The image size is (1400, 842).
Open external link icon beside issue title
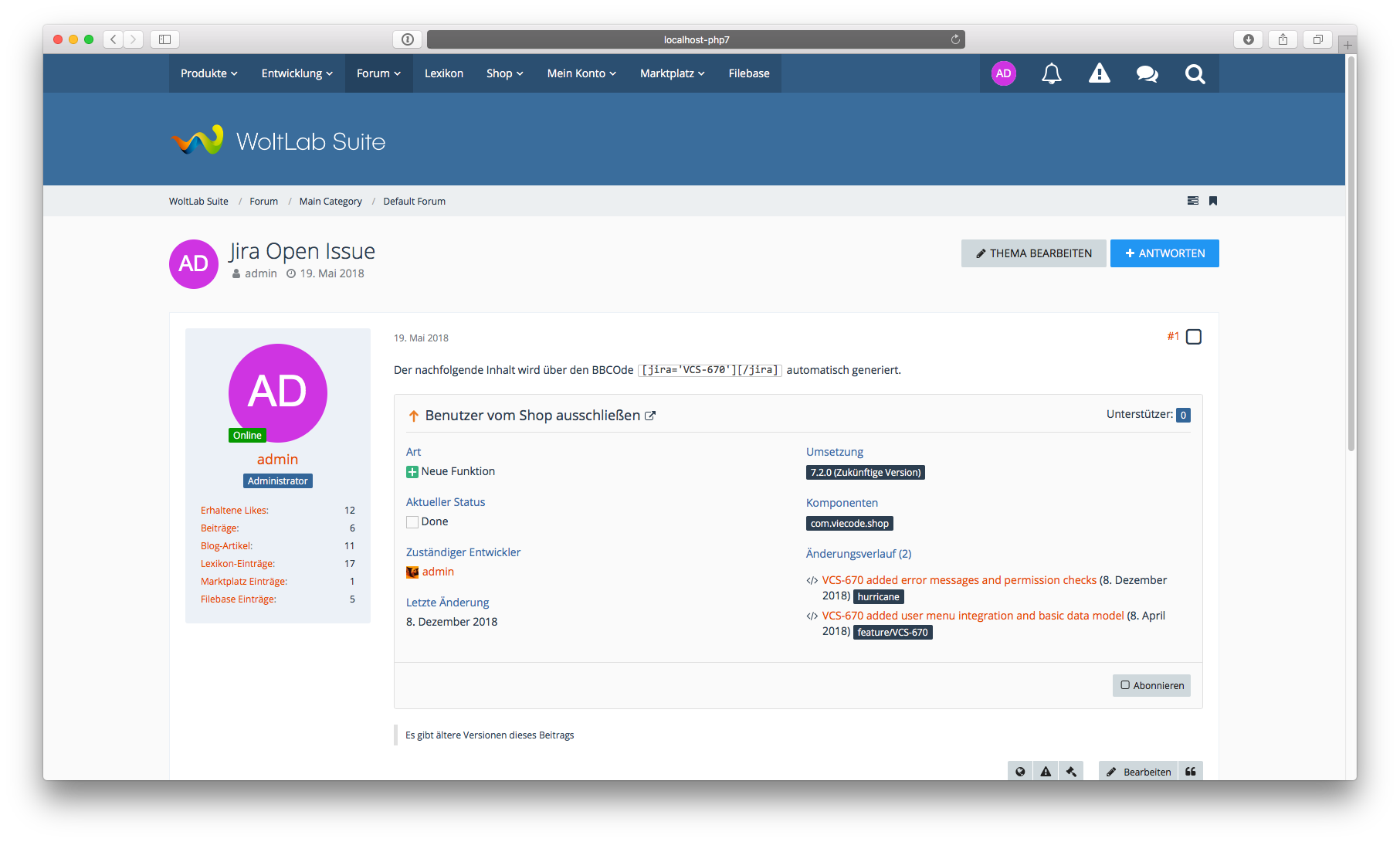pos(650,416)
